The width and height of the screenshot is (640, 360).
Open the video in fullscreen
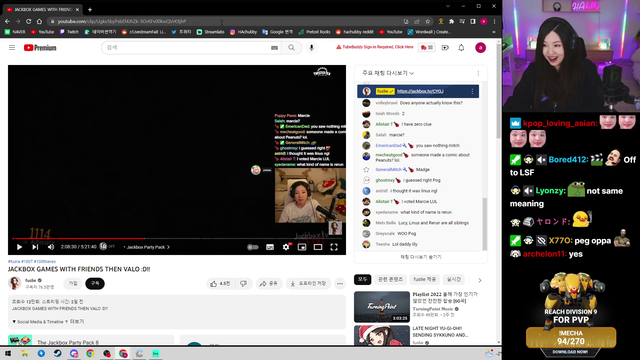click(334, 247)
